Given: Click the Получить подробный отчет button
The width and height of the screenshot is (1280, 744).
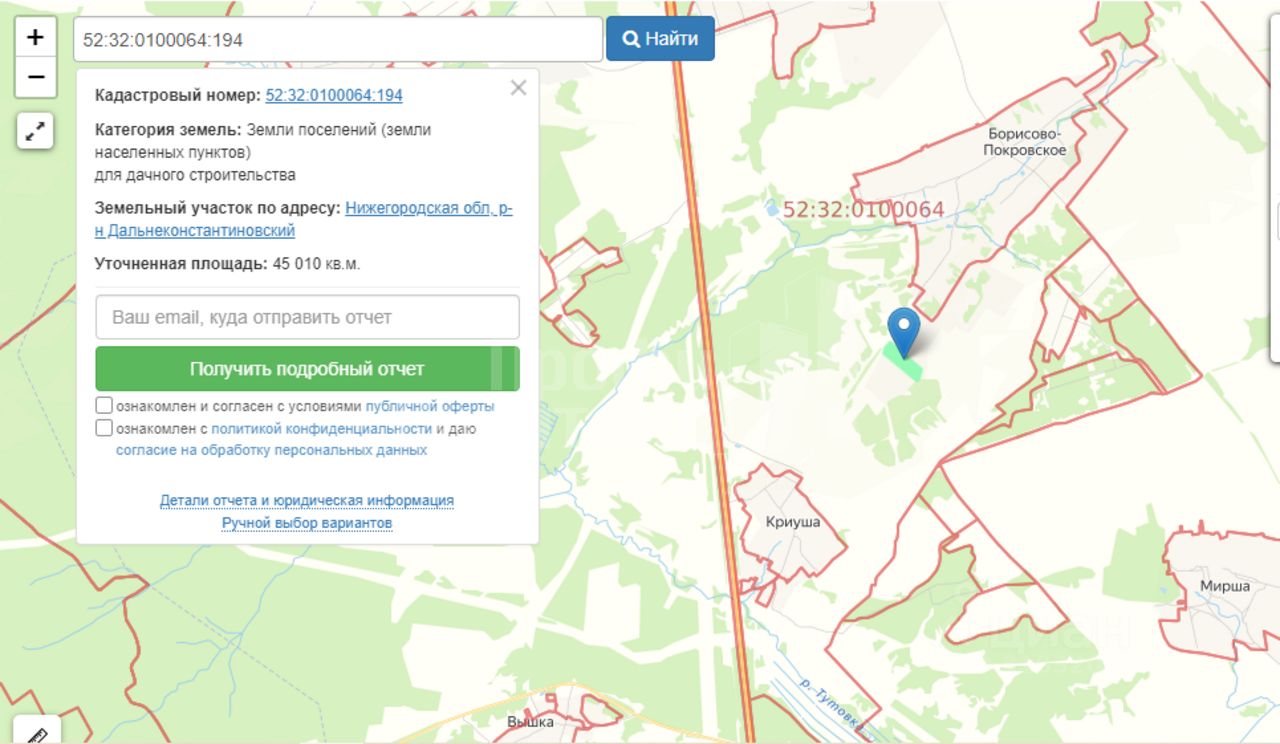Looking at the screenshot, I should (307, 369).
